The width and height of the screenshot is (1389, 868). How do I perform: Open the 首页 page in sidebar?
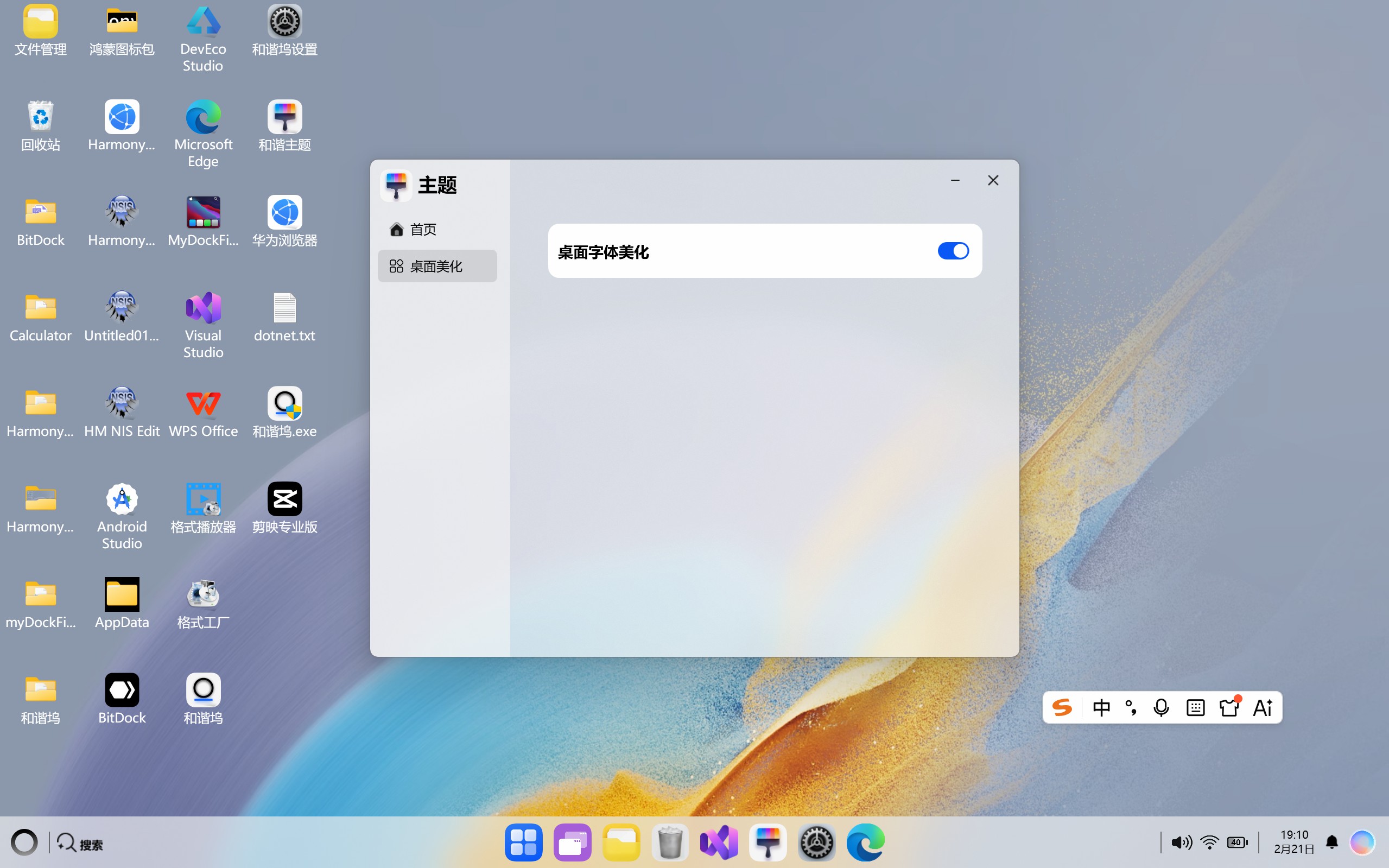coord(437,229)
